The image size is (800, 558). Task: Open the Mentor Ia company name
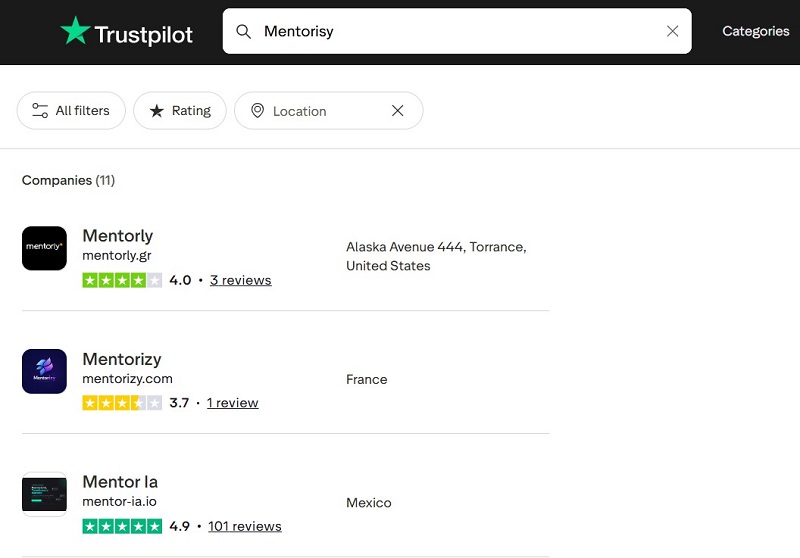click(x=120, y=482)
